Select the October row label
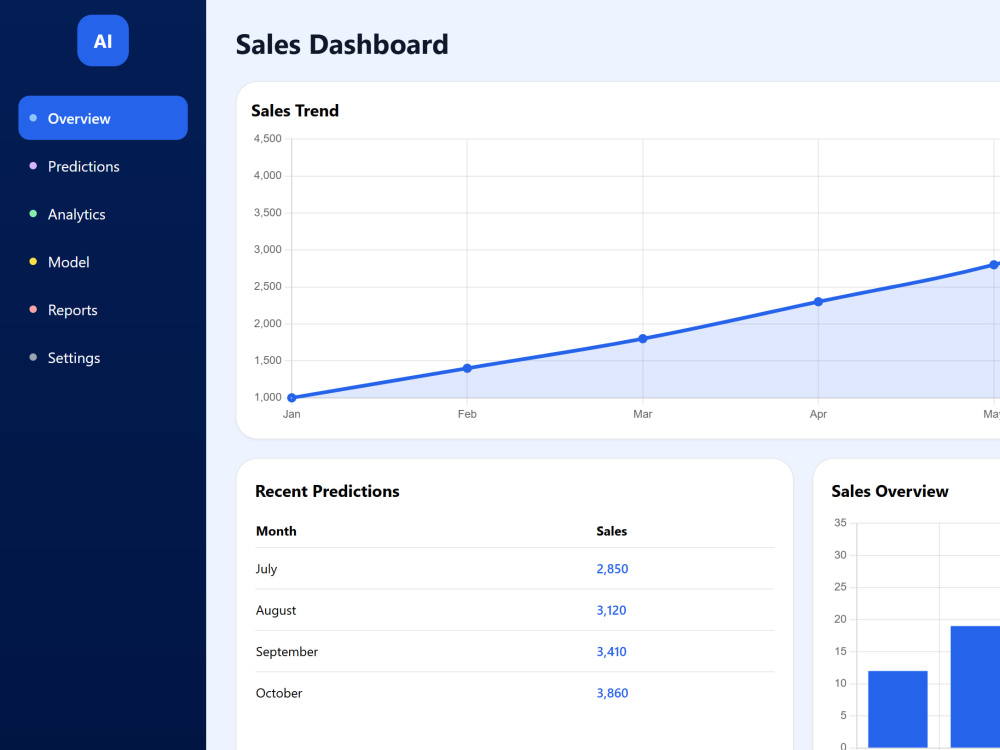Screen dimensions: 1000x750 pyautogui.click(x=279, y=693)
